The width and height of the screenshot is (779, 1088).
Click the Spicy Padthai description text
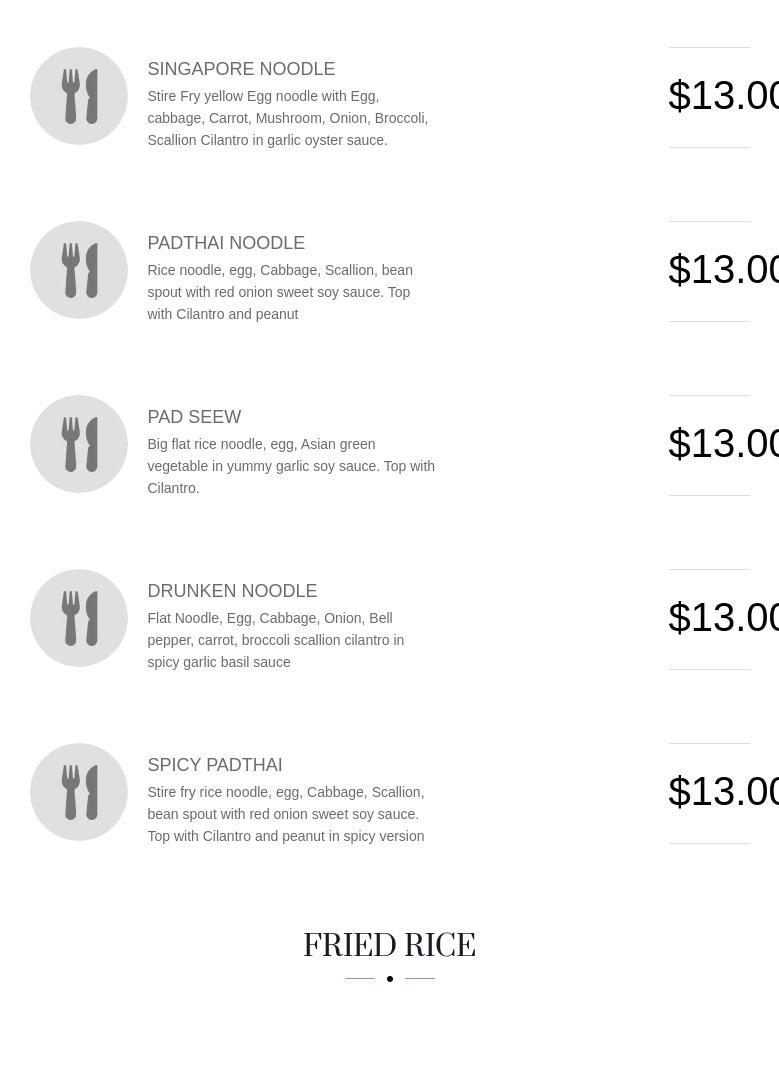pos(286,814)
